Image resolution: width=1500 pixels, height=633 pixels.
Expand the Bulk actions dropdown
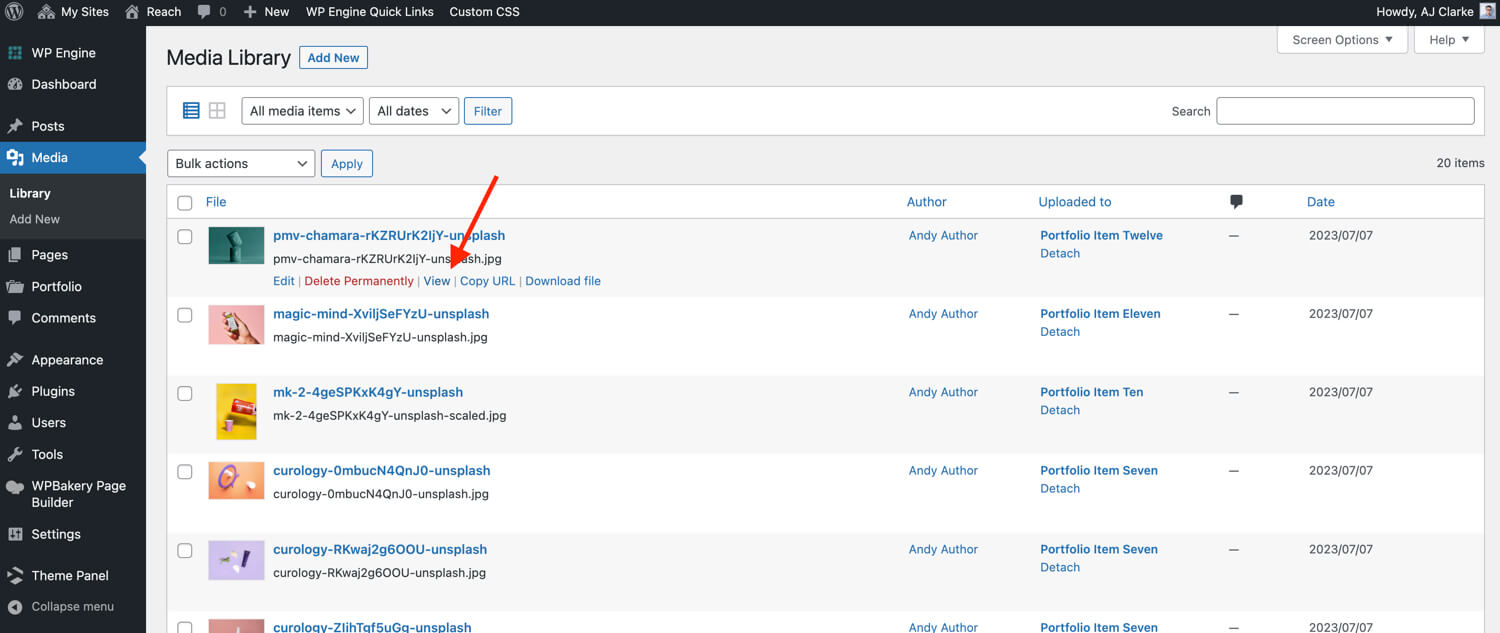tap(241, 164)
